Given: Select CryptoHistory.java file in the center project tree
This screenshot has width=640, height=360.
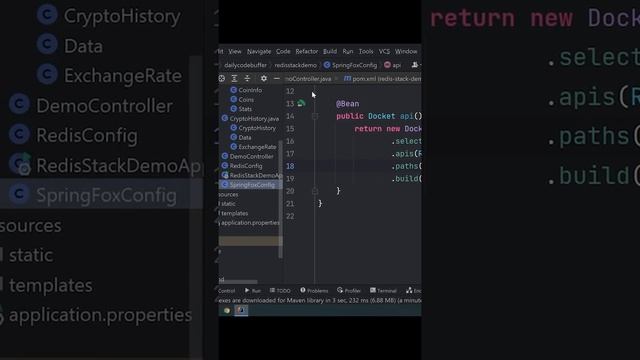Looking at the screenshot, I should (x=250, y=118).
